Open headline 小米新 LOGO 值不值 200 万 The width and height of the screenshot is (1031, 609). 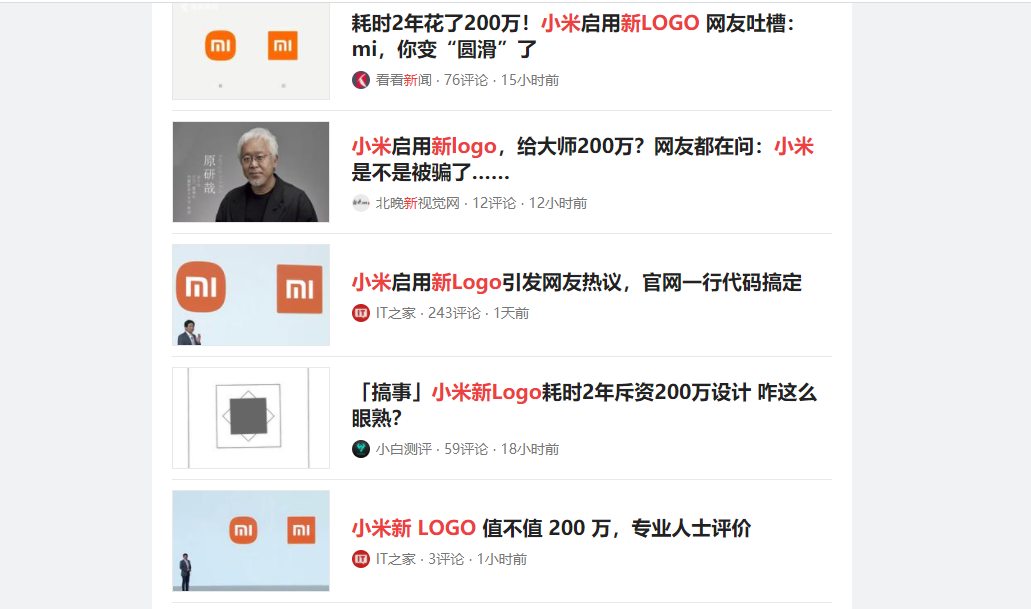pyautogui.click(x=551, y=528)
